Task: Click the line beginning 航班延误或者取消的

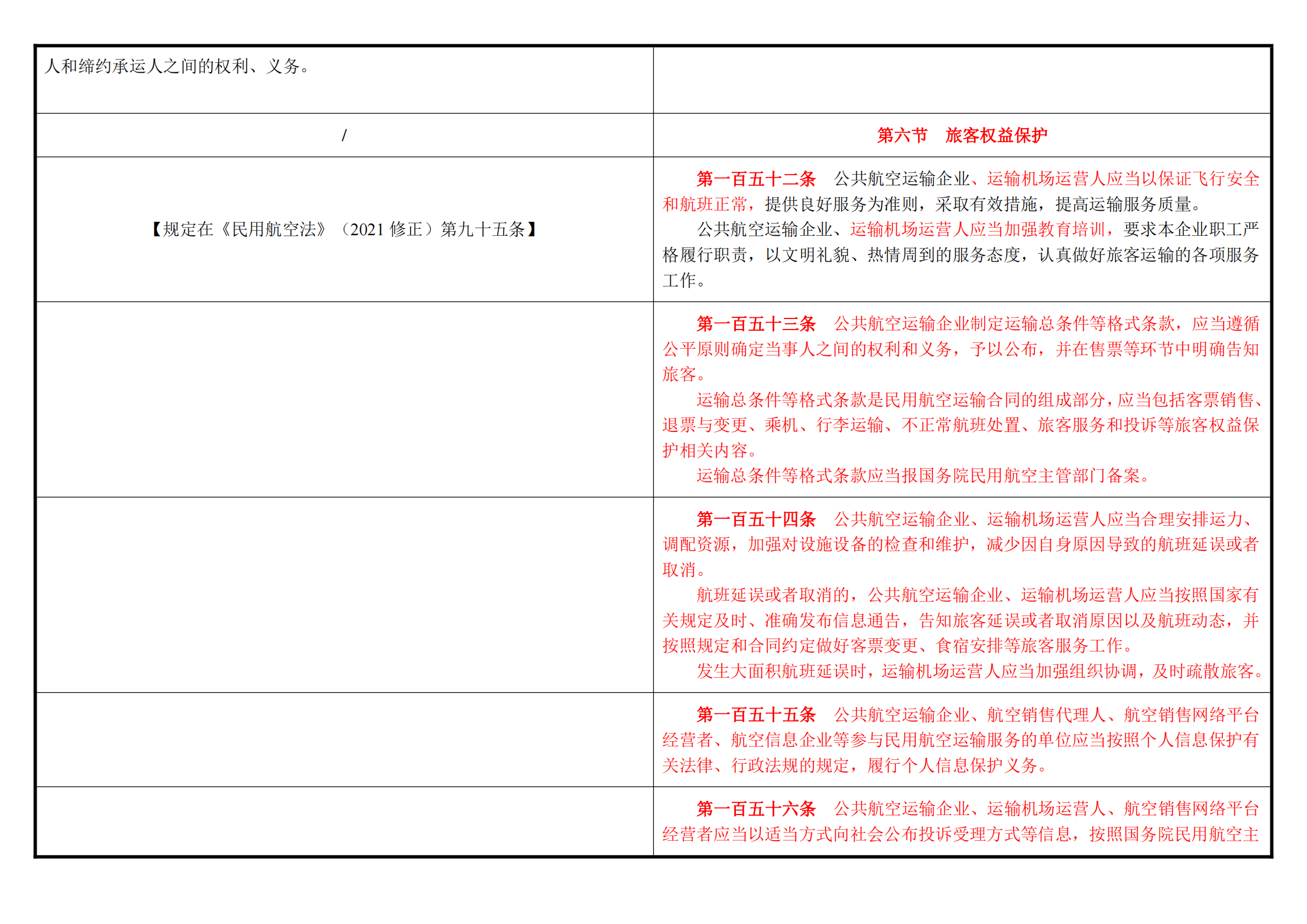Action: (977, 595)
